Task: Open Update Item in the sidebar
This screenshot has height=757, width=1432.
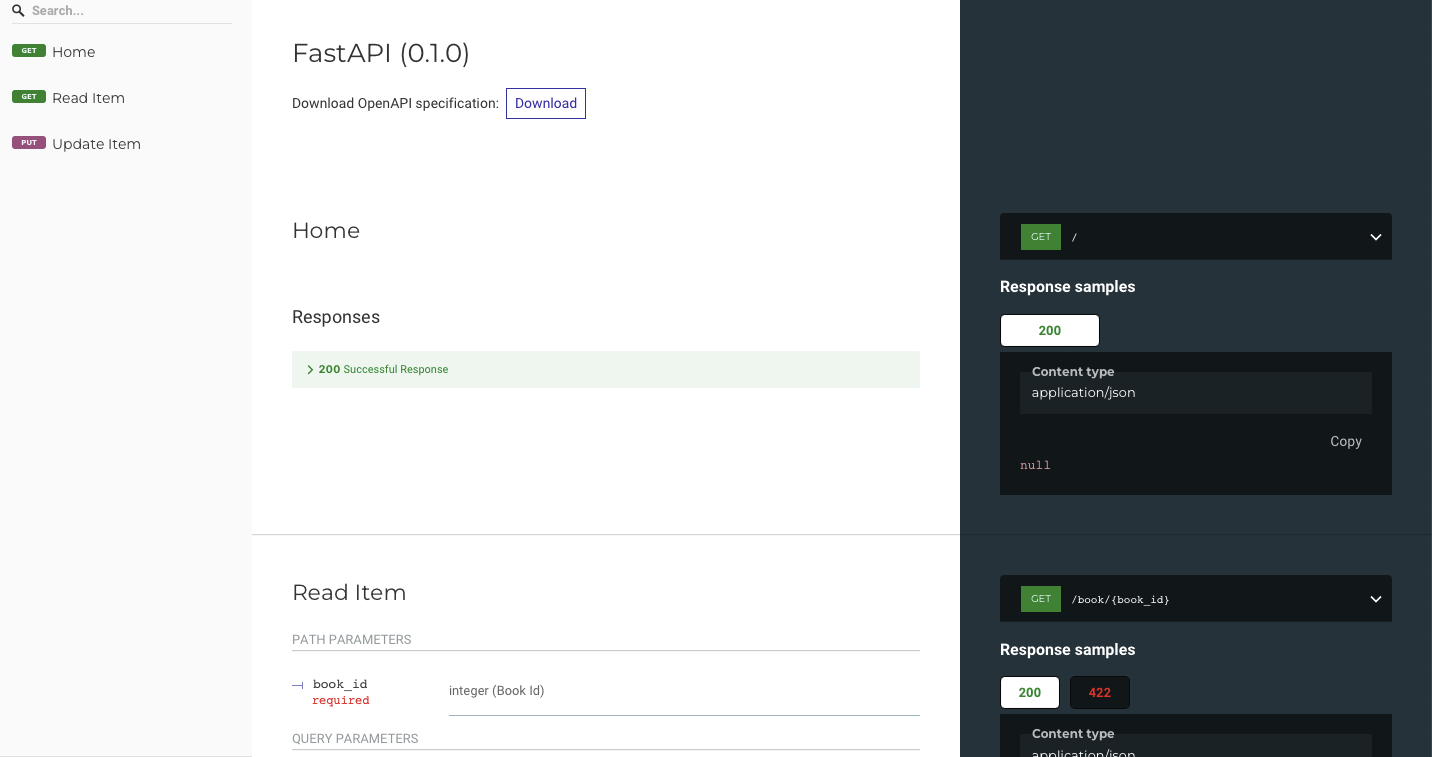Action: pyautogui.click(x=96, y=144)
